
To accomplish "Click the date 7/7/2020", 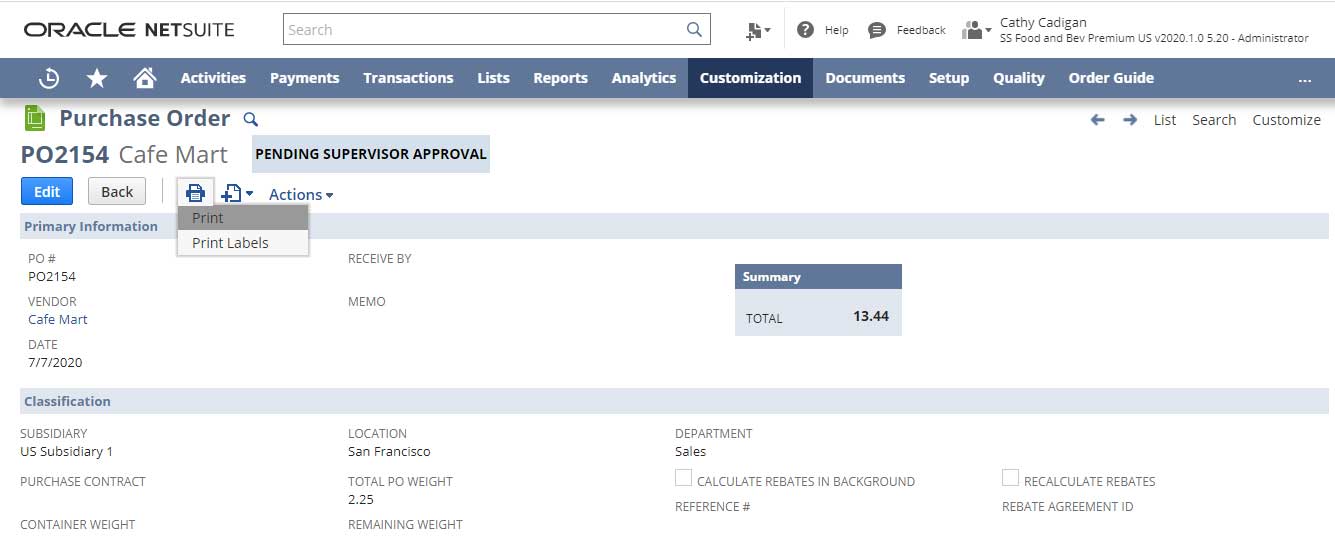I will click(55, 362).
